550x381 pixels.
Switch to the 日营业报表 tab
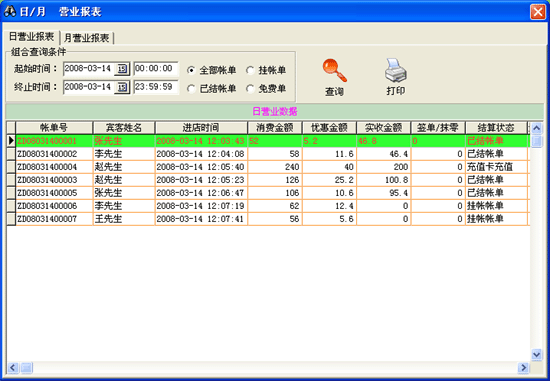(x=32, y=36)
